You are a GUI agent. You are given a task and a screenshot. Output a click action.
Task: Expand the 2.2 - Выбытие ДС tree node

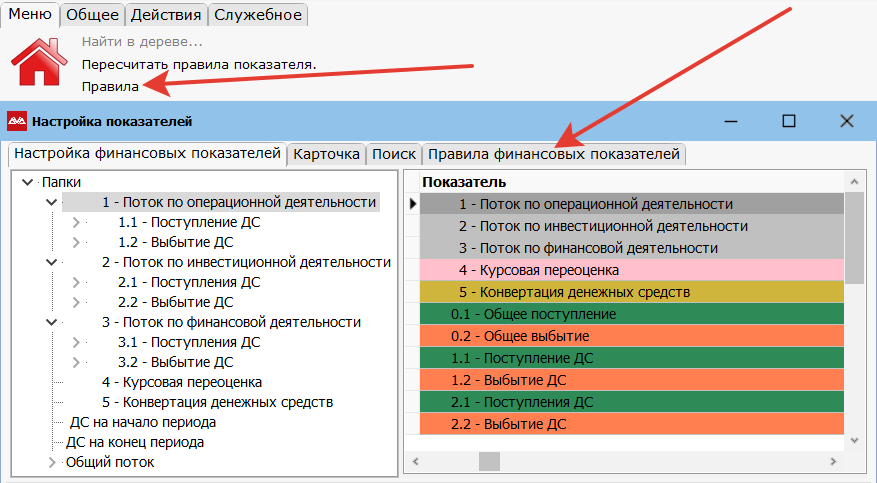tap(76, 302)
